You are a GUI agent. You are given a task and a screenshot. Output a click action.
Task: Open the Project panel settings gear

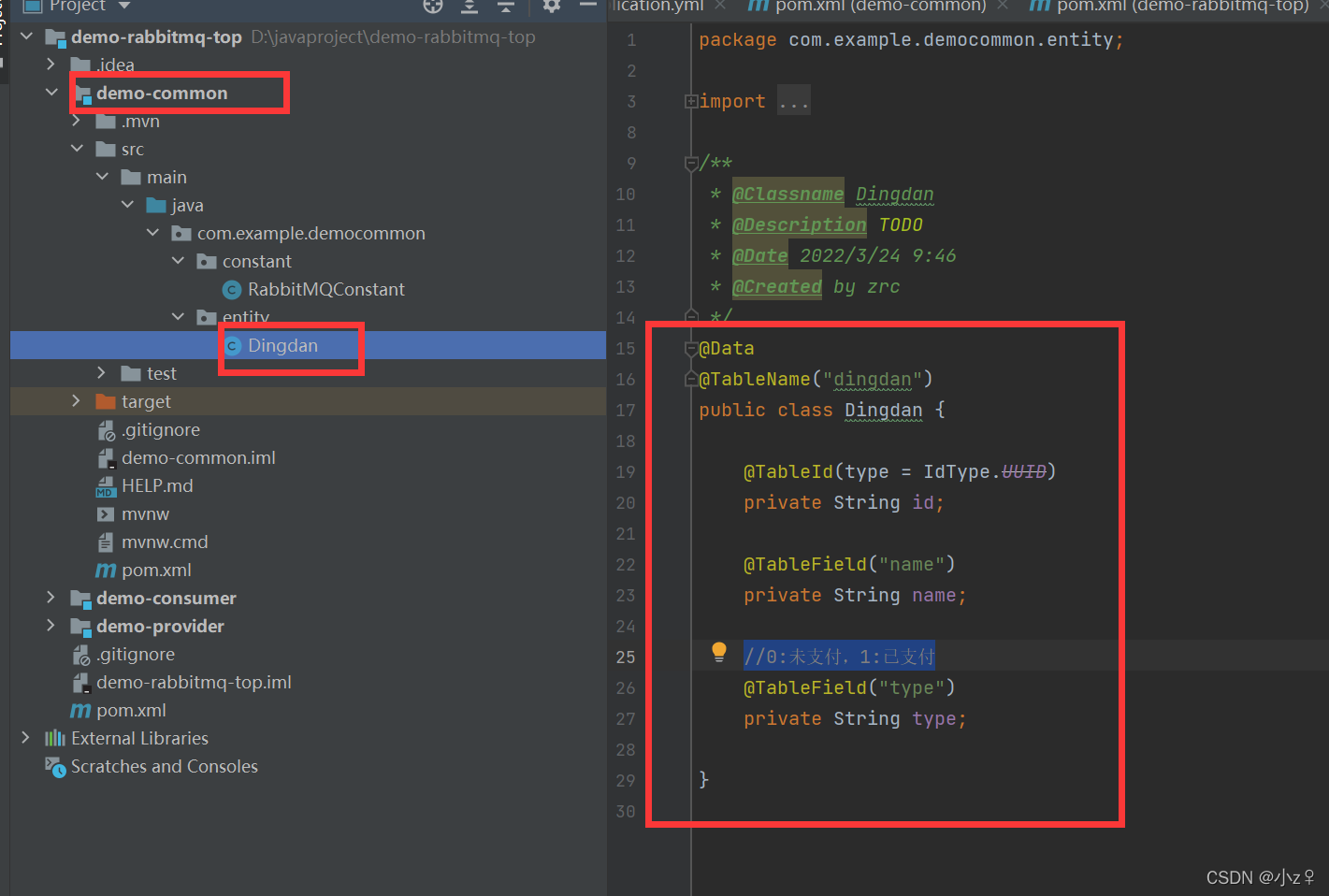click(x=552, y=6)
